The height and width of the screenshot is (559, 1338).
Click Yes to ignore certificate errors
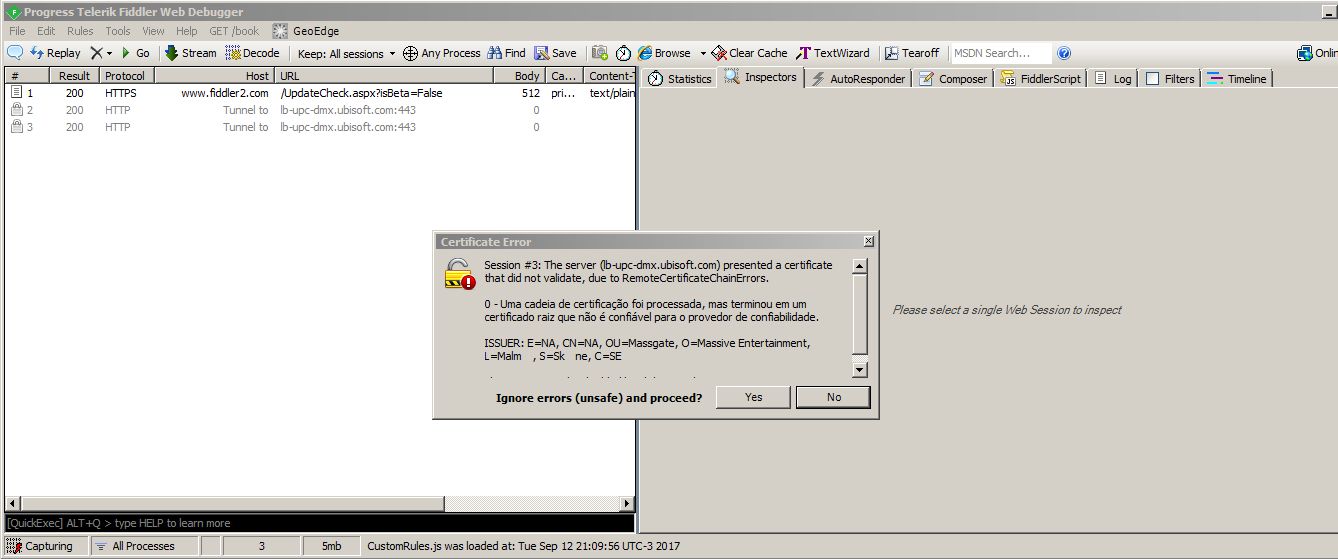[754, 397]
